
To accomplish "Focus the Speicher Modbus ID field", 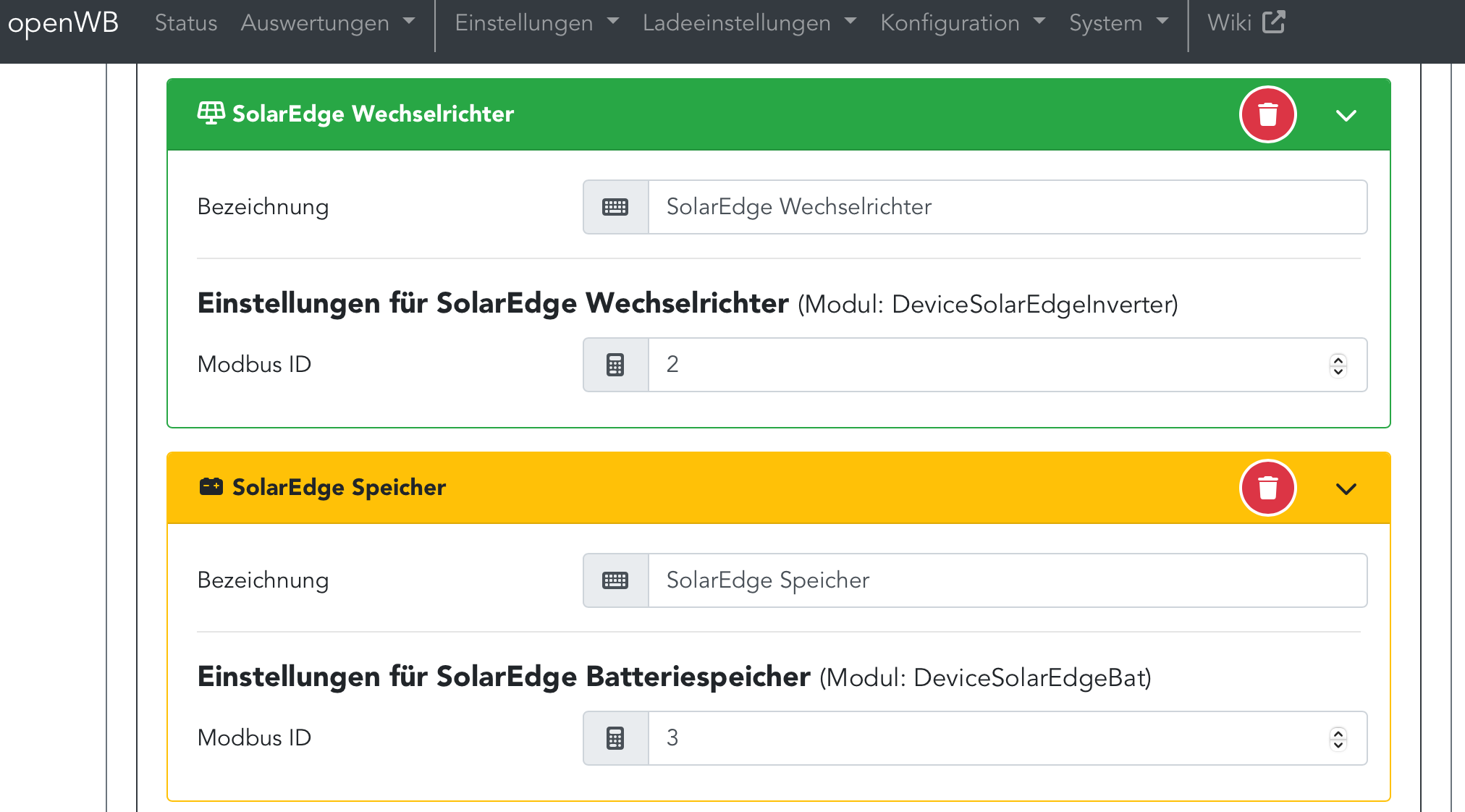I will click(1008, 738).
